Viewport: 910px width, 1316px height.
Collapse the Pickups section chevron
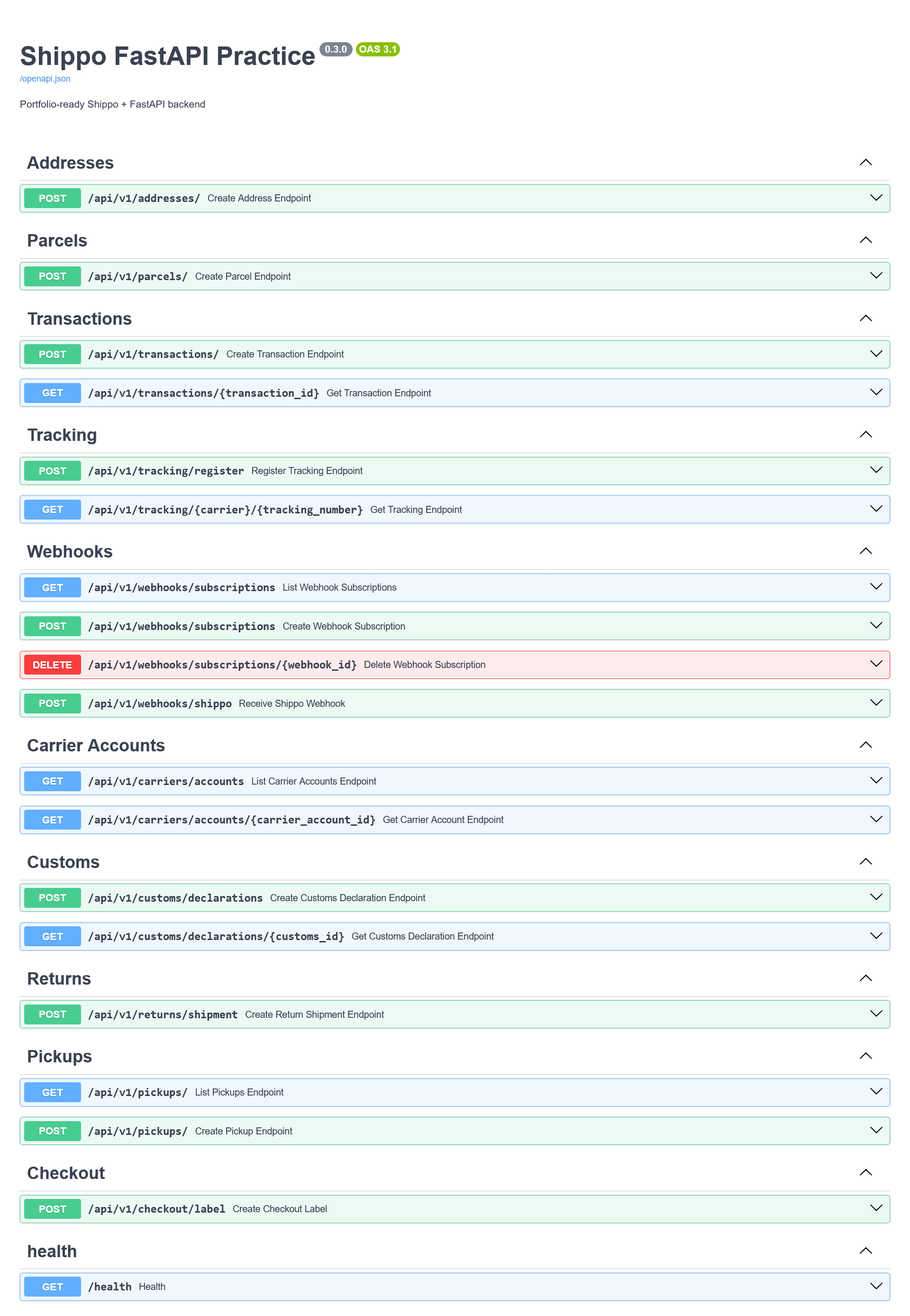(865, 1055)
